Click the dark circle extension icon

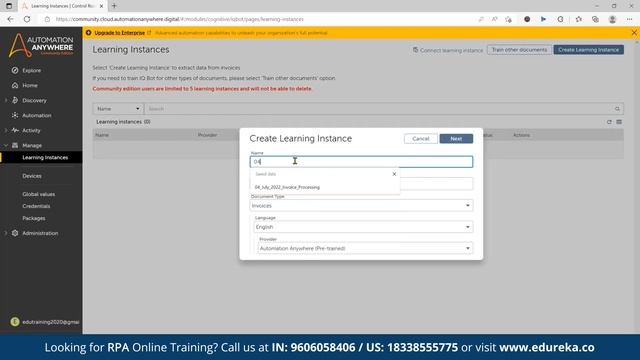[x=527, y=19]
